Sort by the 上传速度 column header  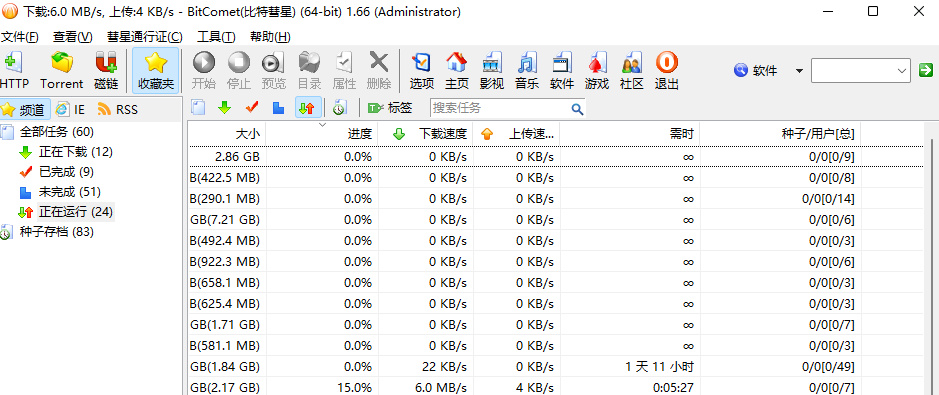[516, 134]
